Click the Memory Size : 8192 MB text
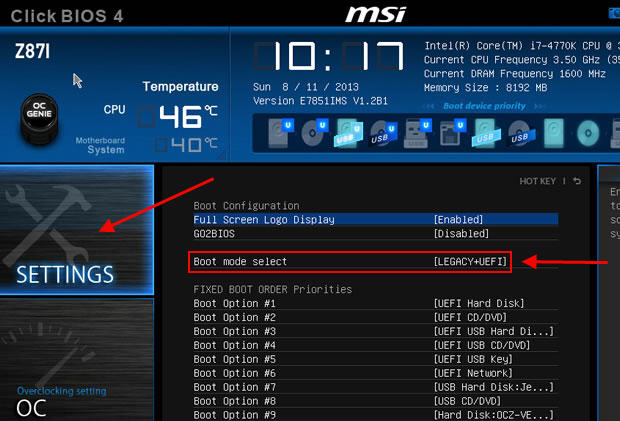This screenshot has height=421, width=620. coord(486,87)
